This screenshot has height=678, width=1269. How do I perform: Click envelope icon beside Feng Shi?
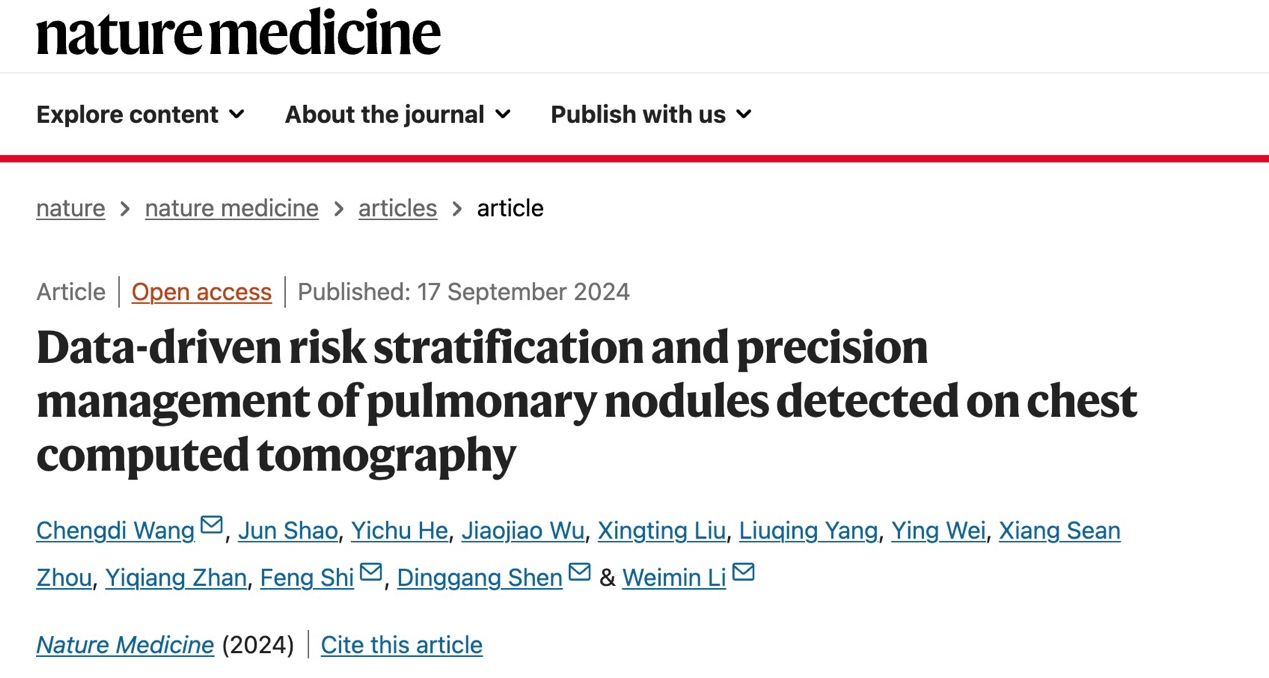tap(371, 573)
